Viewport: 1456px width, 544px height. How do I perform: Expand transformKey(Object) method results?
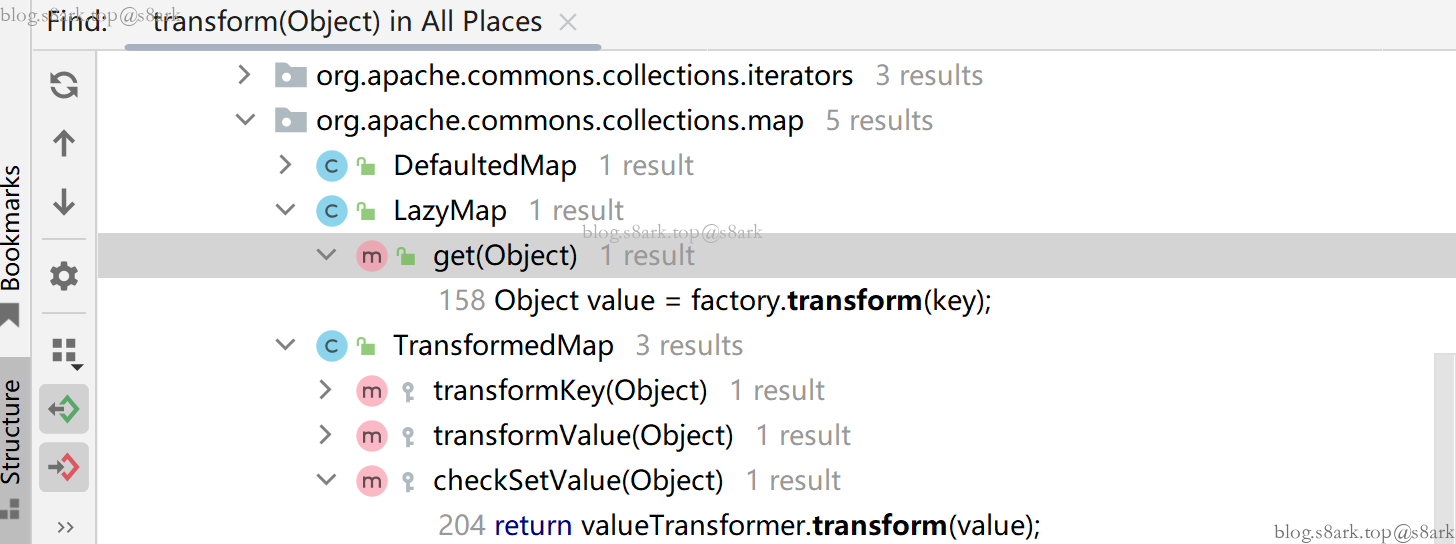click(325, 390)
